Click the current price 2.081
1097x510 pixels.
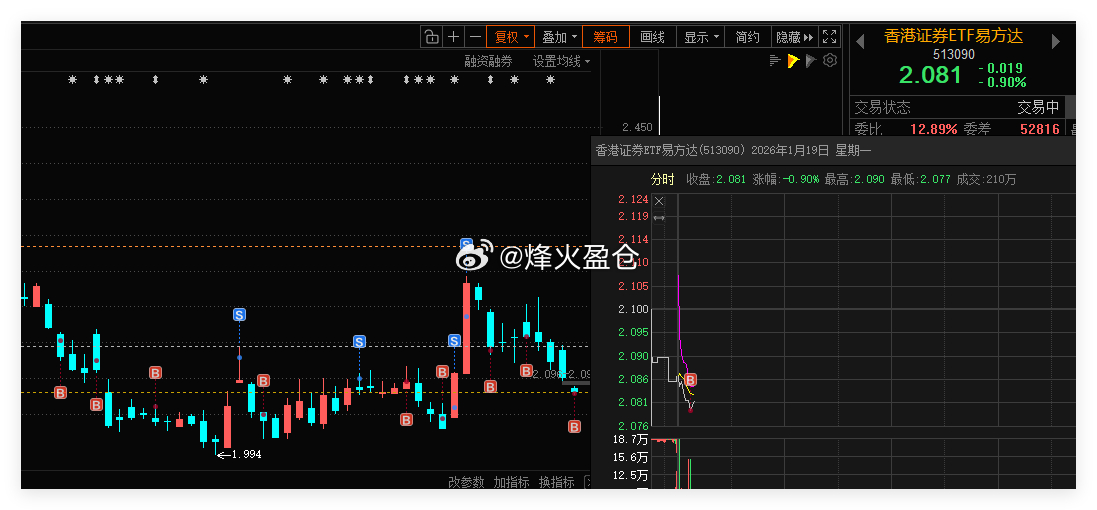(930, 74)
